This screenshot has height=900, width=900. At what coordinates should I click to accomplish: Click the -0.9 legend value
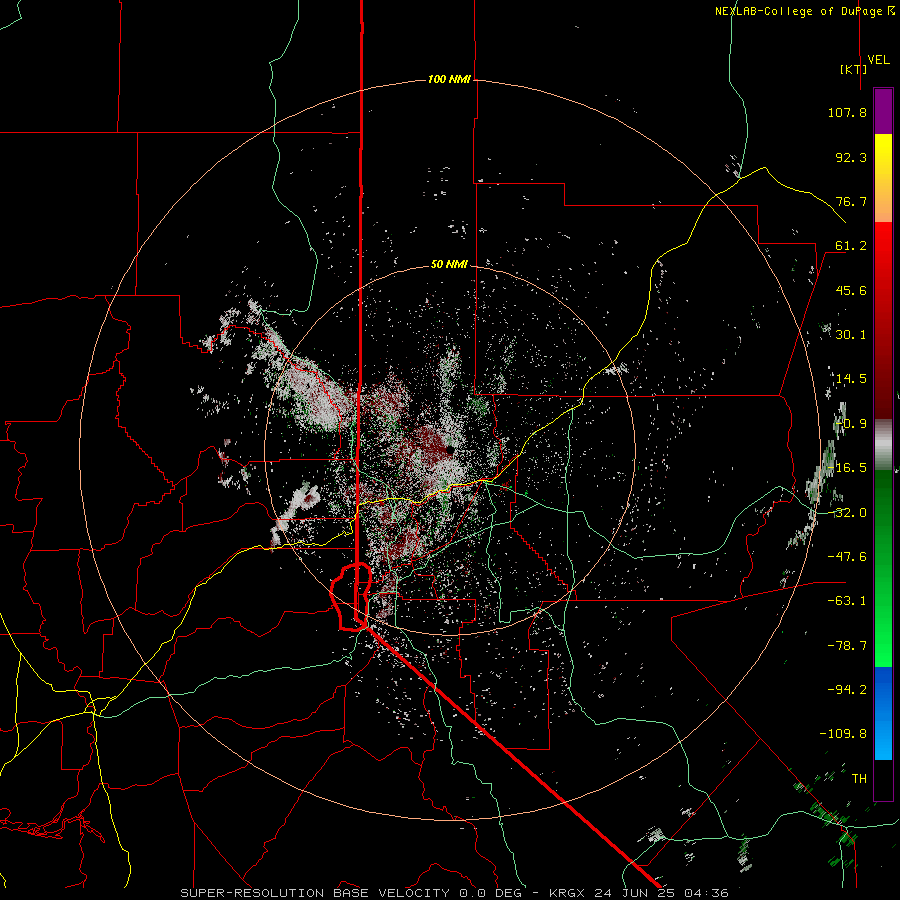851,424
